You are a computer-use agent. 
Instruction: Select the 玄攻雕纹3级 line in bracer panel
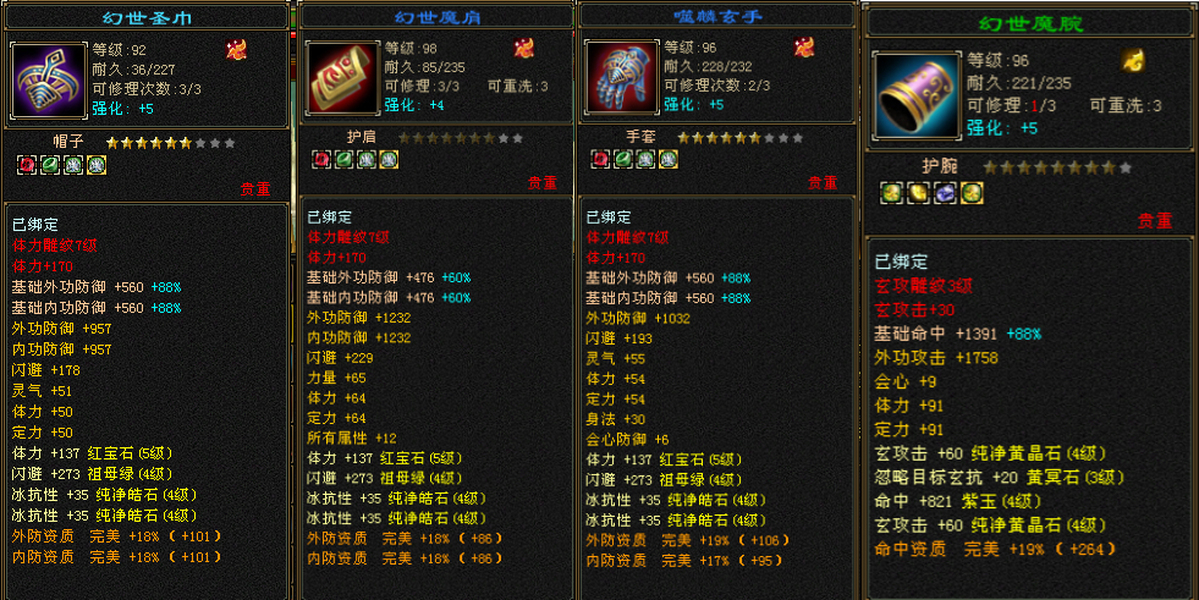click(x=924, y=286)
